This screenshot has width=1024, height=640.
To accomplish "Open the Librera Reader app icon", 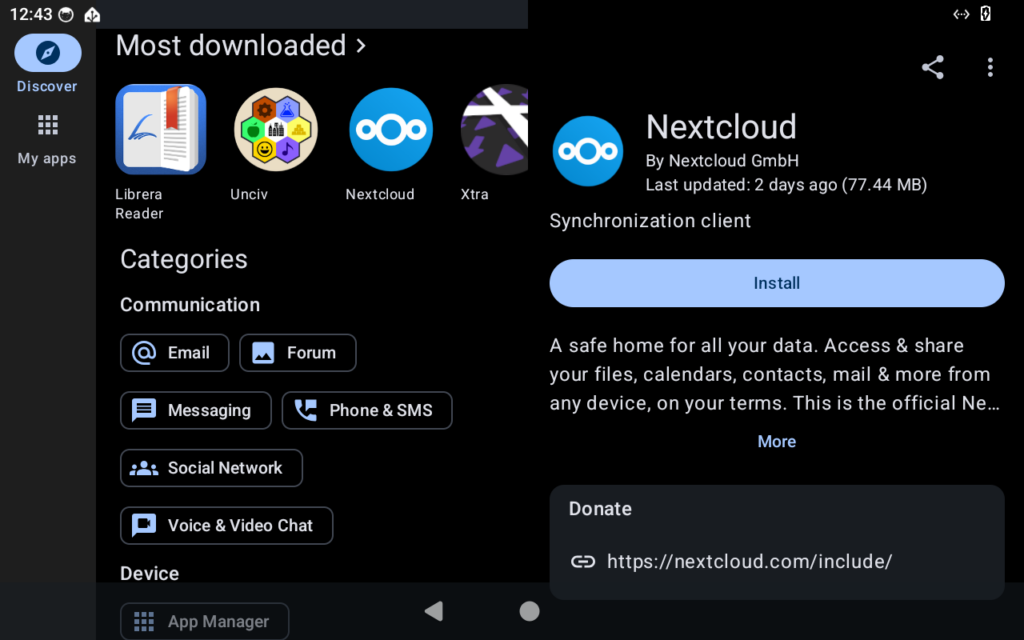I will (x=160, y=130).
